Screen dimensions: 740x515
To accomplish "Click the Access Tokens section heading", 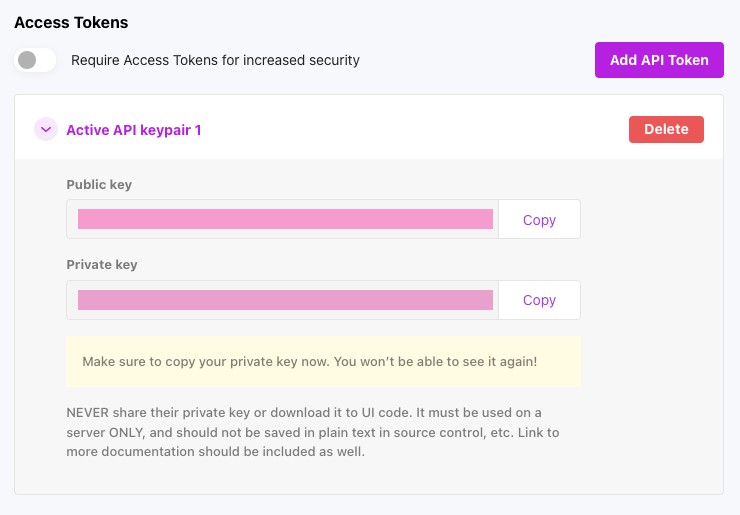I will (x=71, y=22).
